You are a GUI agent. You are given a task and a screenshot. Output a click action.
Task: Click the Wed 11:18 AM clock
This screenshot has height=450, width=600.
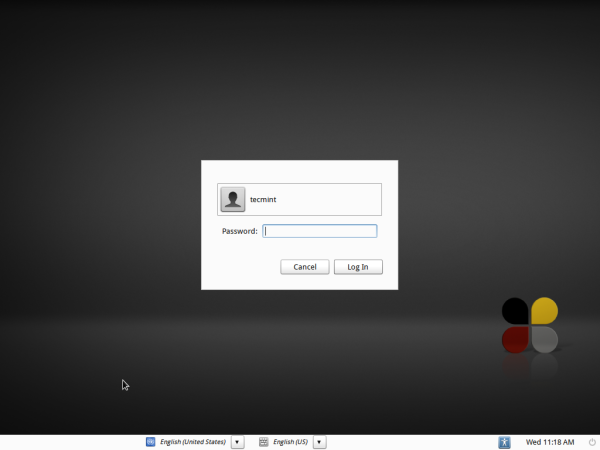click(550, 442)
